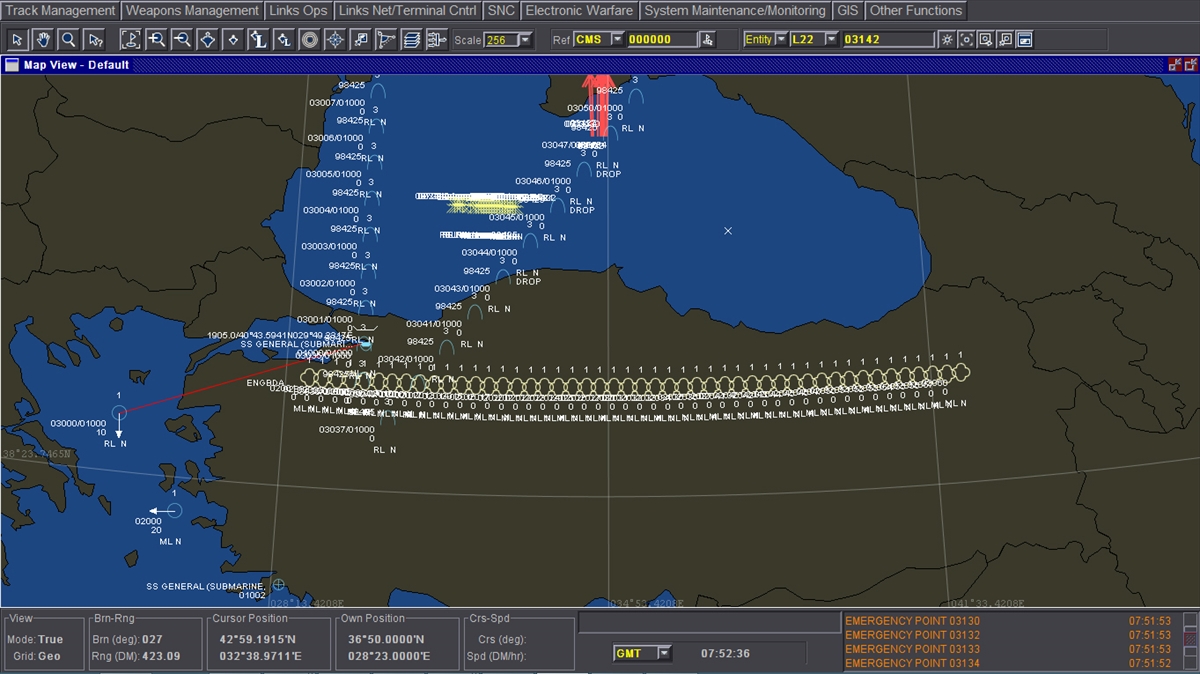
Task: Open the Scale 256 dropdown
Action: [x=525, y=40]
